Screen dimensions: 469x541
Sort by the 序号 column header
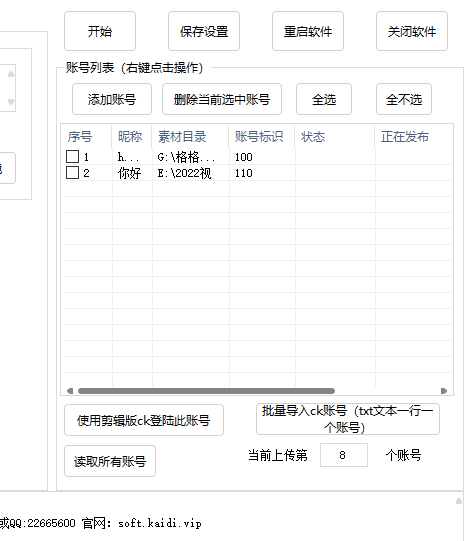(x=86, y=137)
